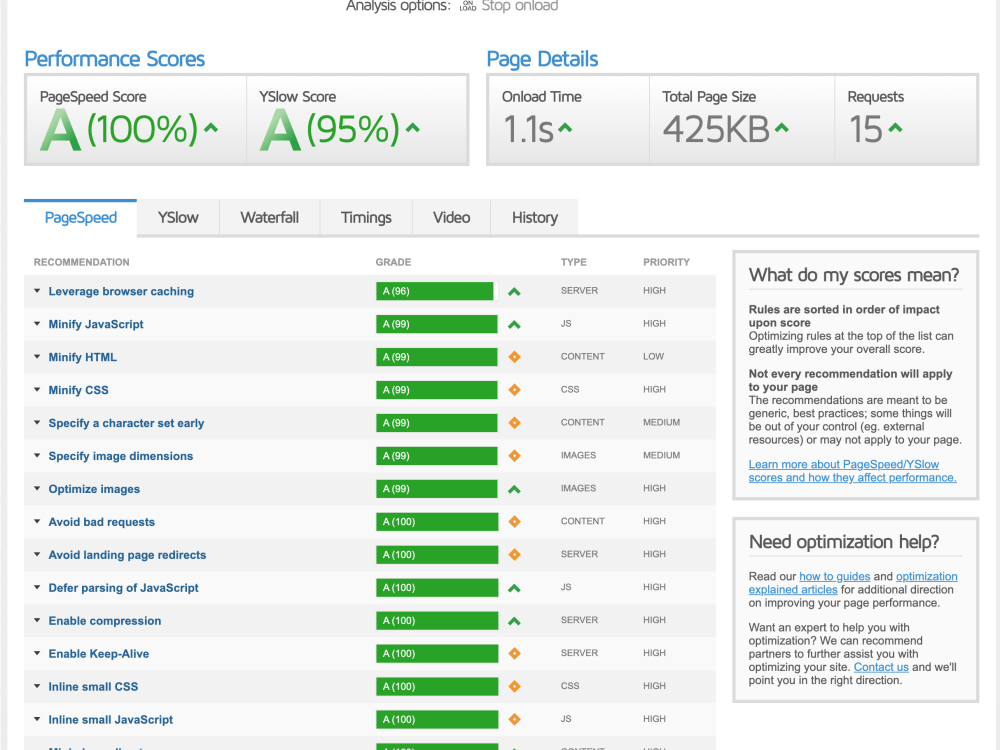The height and width of the screenshot is (750, 1000).
Task: Open the Timings tab
Action: click(x=366, y=217)
